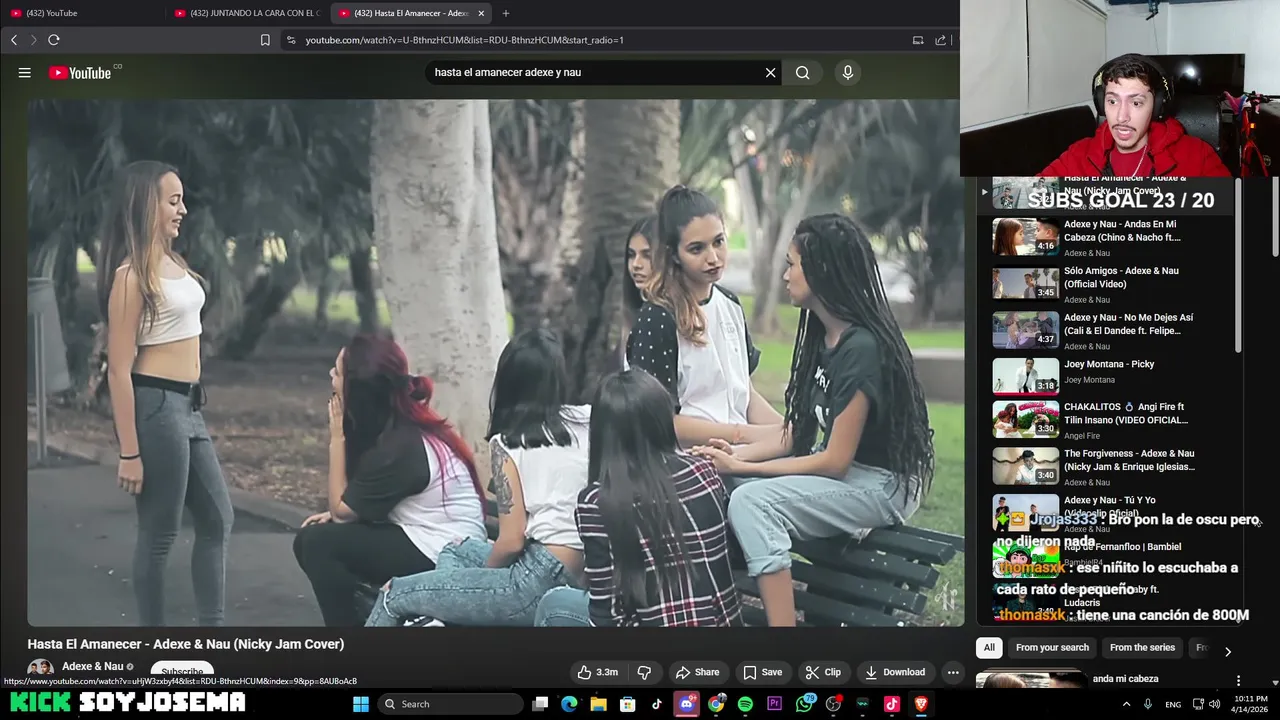Switch the ENG input language
Screen dimensions: 1280x720
[1173, 704]
